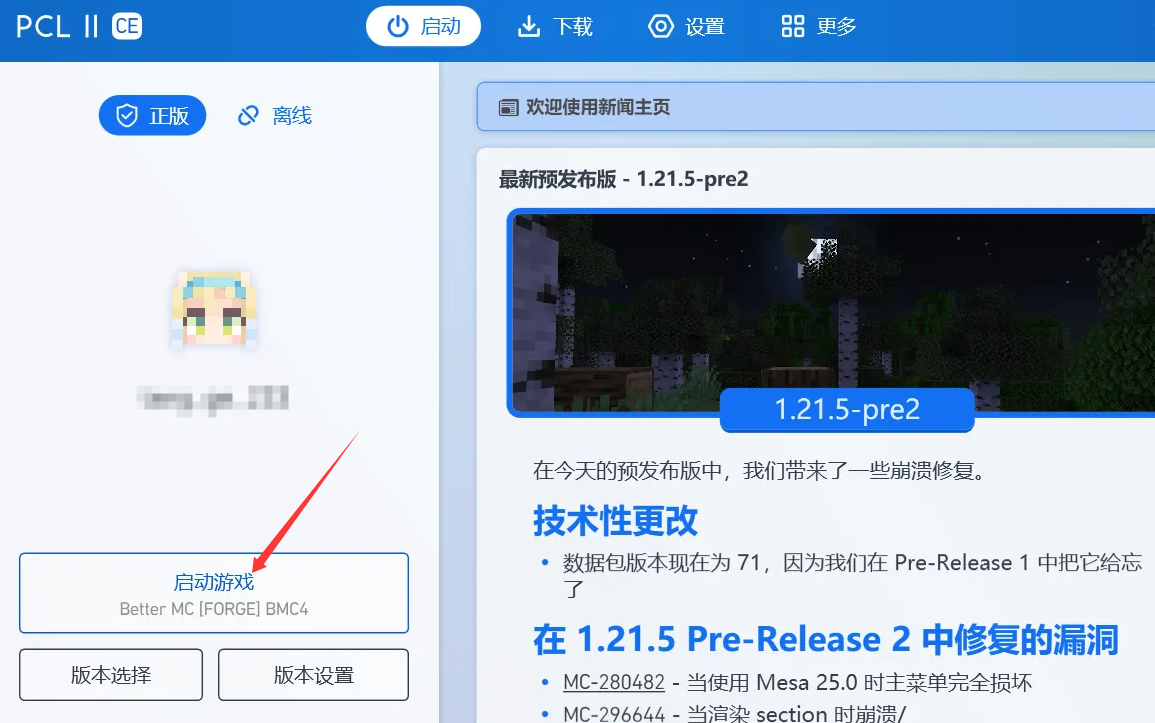The image size is (1155, 723).
Task: Click the chain link icon beside 离线
Action: coord(248,116)
